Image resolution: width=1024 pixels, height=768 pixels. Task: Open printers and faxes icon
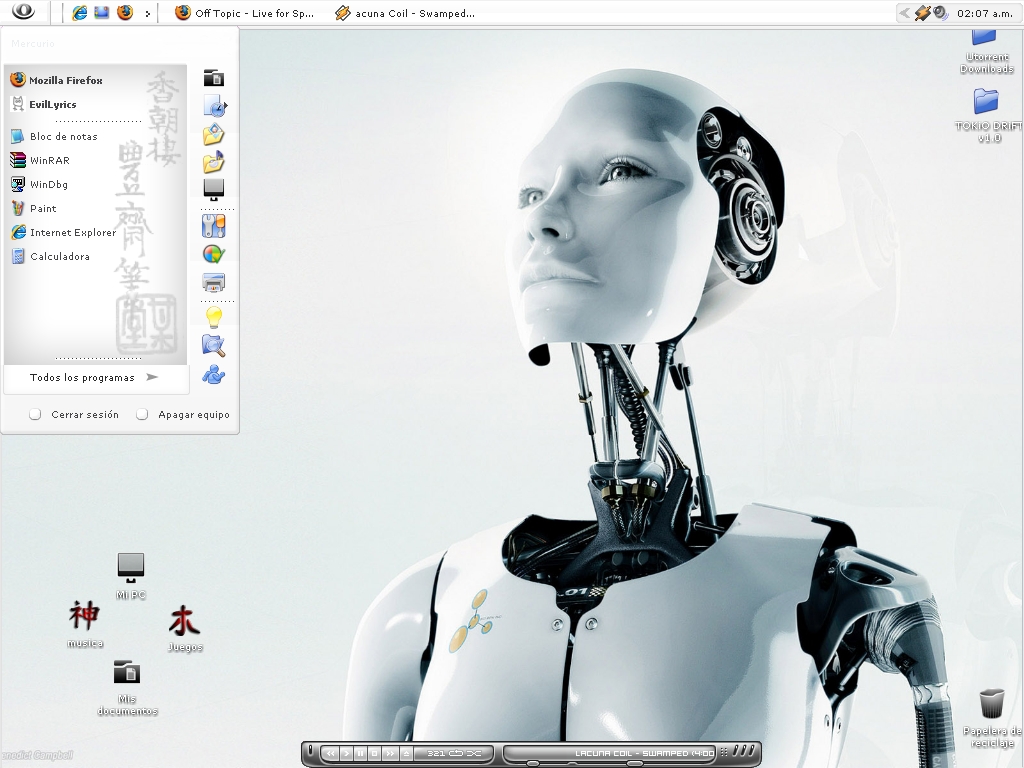(214, 282)
